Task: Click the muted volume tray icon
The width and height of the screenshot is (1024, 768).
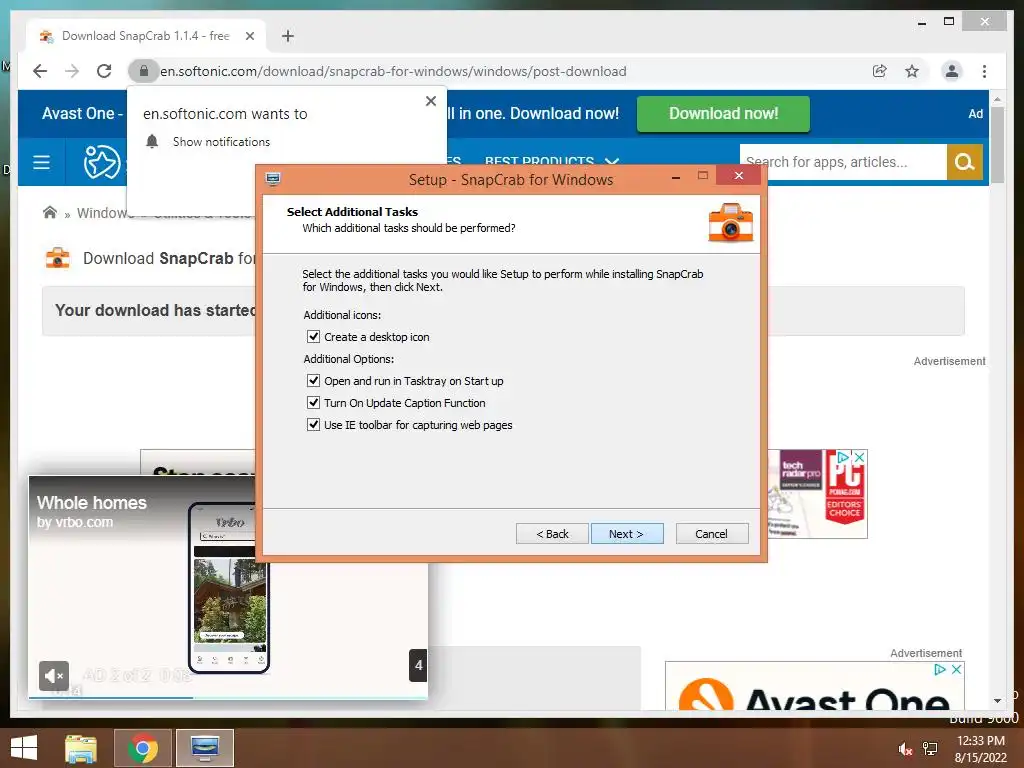Action: point(905,749)
